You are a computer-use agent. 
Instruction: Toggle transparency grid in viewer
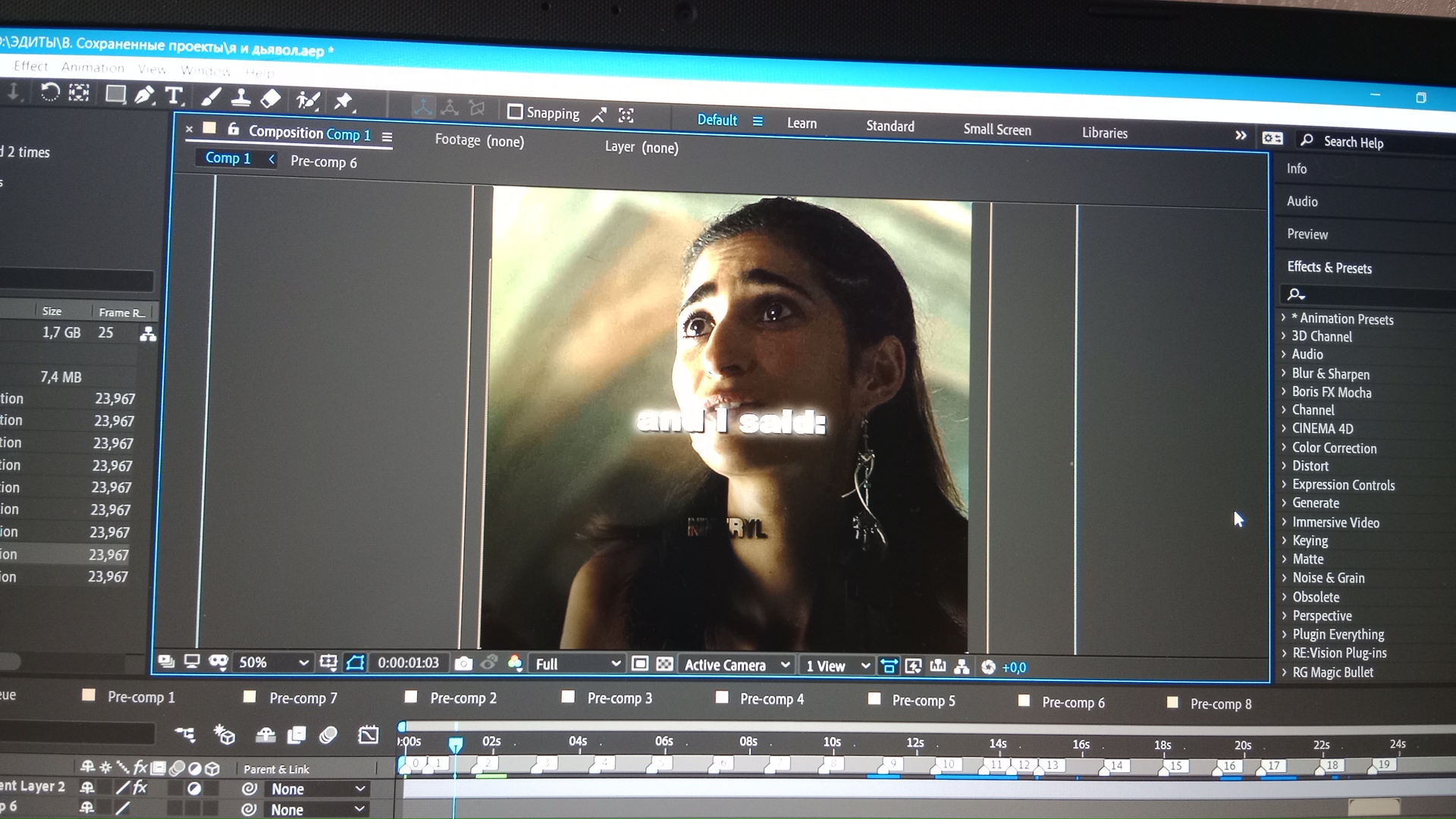[x=664, y=664]
